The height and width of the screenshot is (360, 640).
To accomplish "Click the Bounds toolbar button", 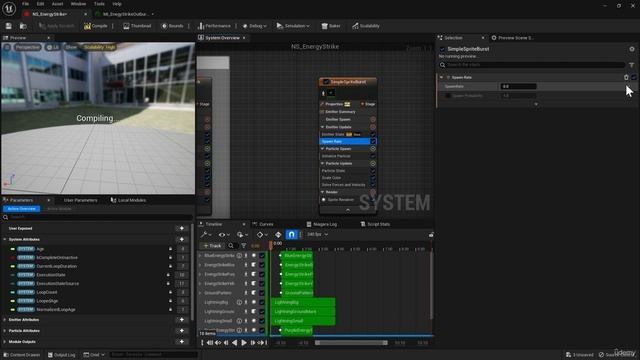I will pos(172,26).
